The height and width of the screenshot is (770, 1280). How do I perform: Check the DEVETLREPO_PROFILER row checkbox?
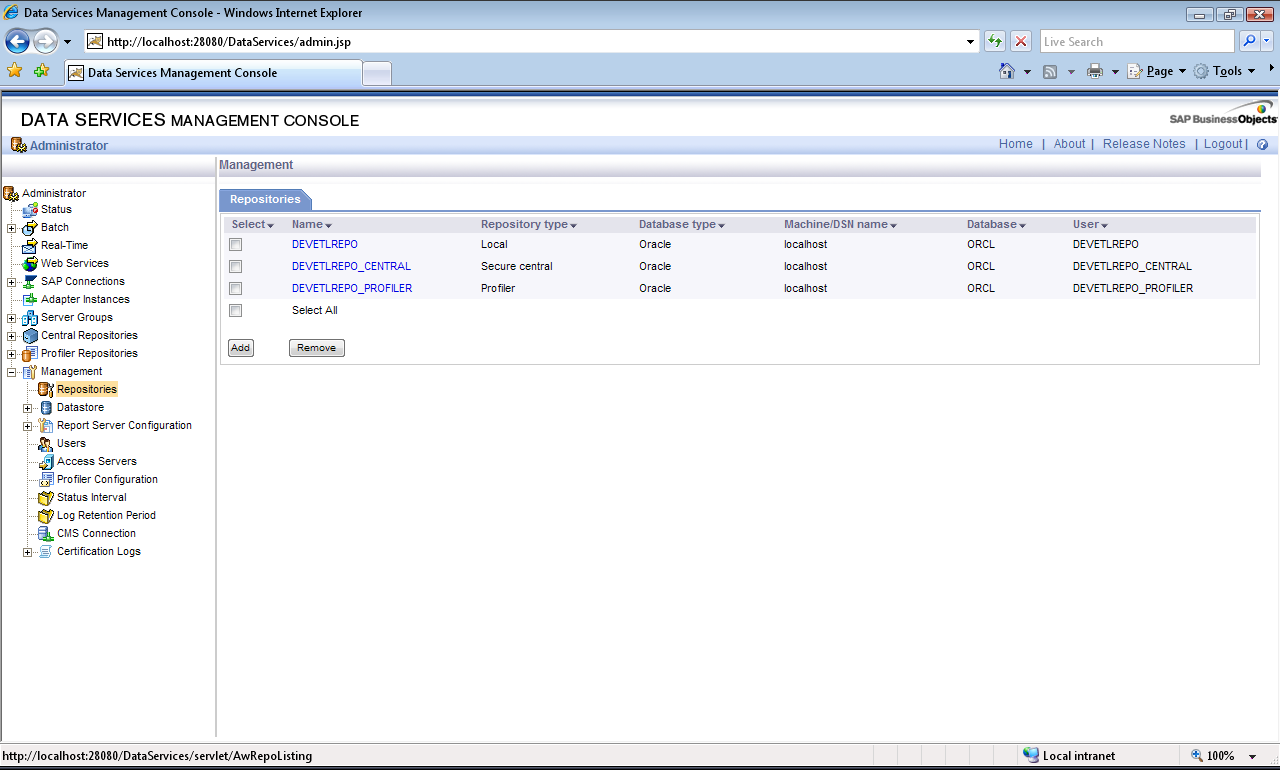click(236, 289)
